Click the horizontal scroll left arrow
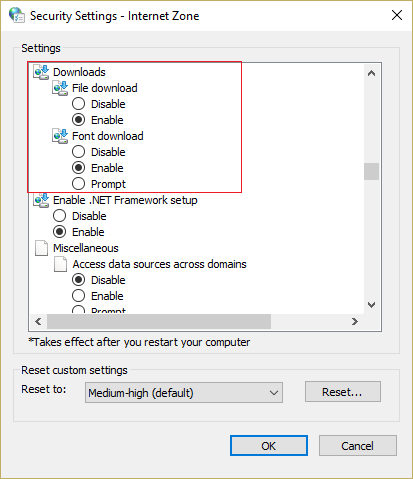This screenshot has width=413, height=479. coord(38,322)
